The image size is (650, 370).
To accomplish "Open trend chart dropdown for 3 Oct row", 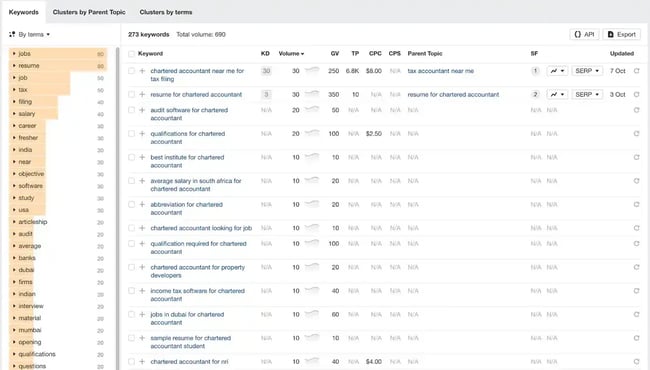I will pos(557,94).
